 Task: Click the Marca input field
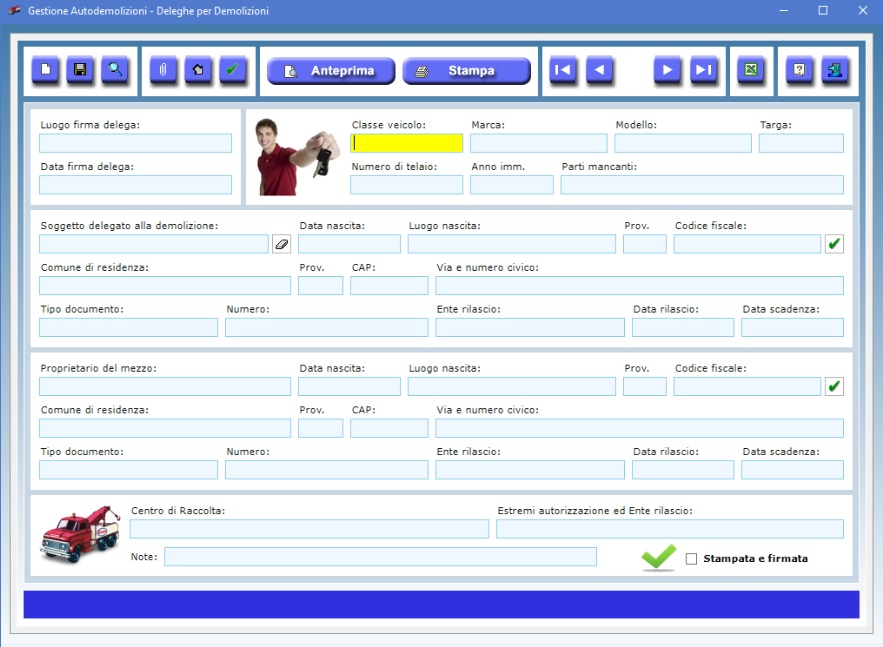539,143
